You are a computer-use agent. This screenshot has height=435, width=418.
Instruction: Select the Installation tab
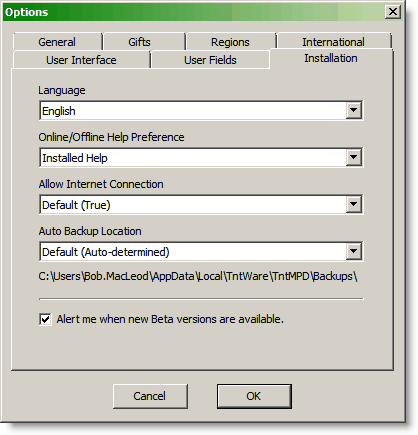(331, 59)
